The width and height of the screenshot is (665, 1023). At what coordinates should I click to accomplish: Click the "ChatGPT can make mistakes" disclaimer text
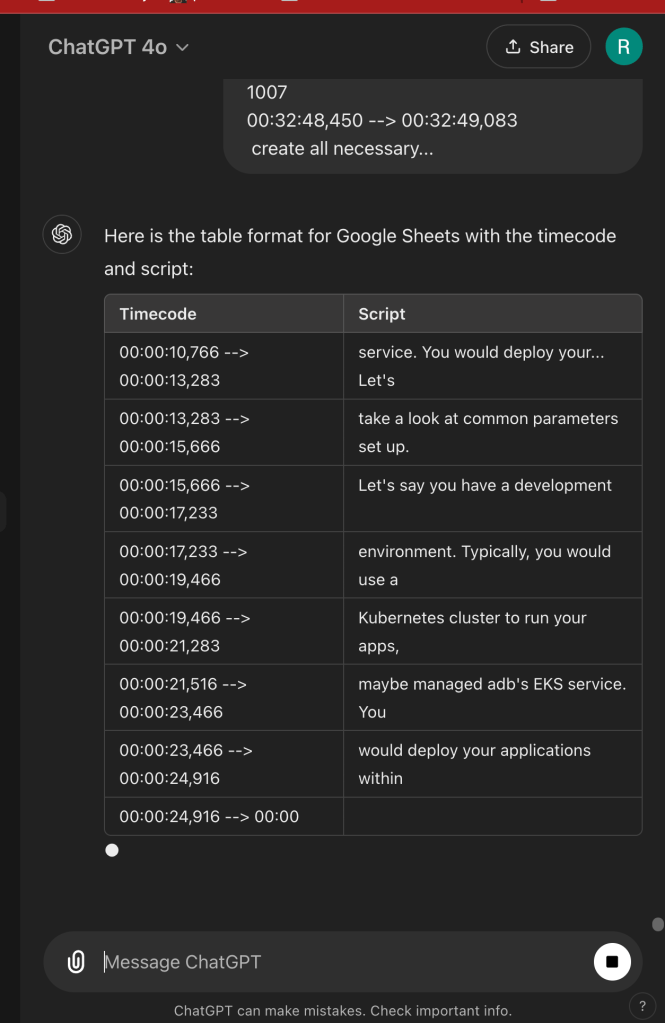[343, 1011]
